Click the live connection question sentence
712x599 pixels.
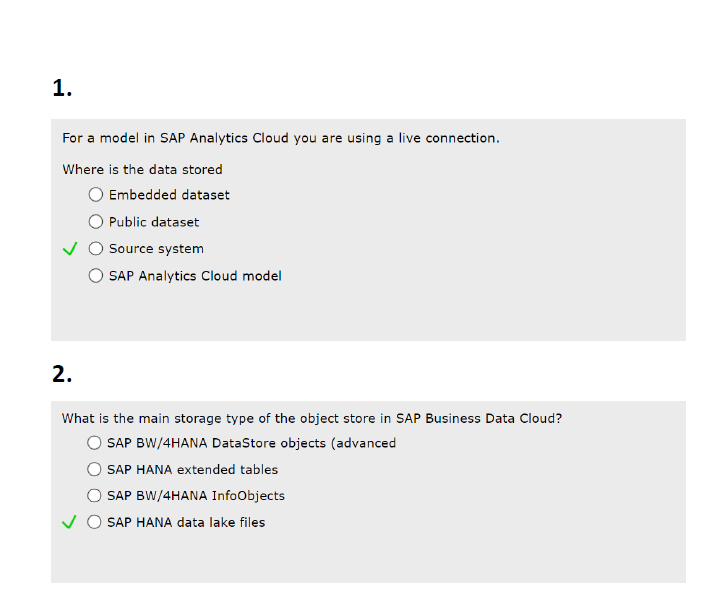click(x=280, y=138)
